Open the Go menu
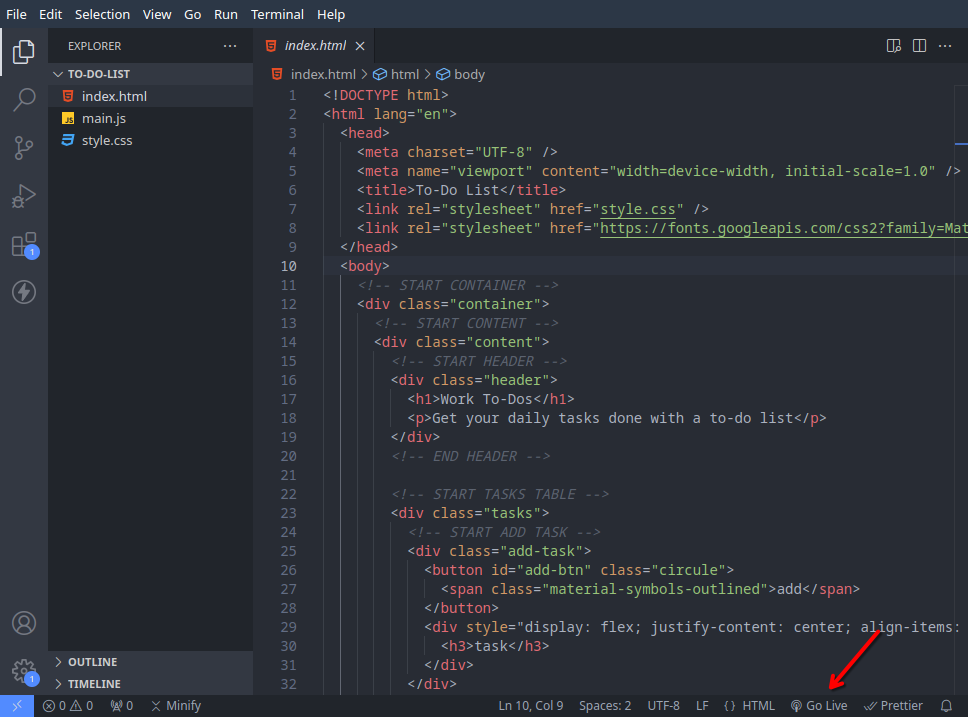968x717 pixels. pos(193,14)
